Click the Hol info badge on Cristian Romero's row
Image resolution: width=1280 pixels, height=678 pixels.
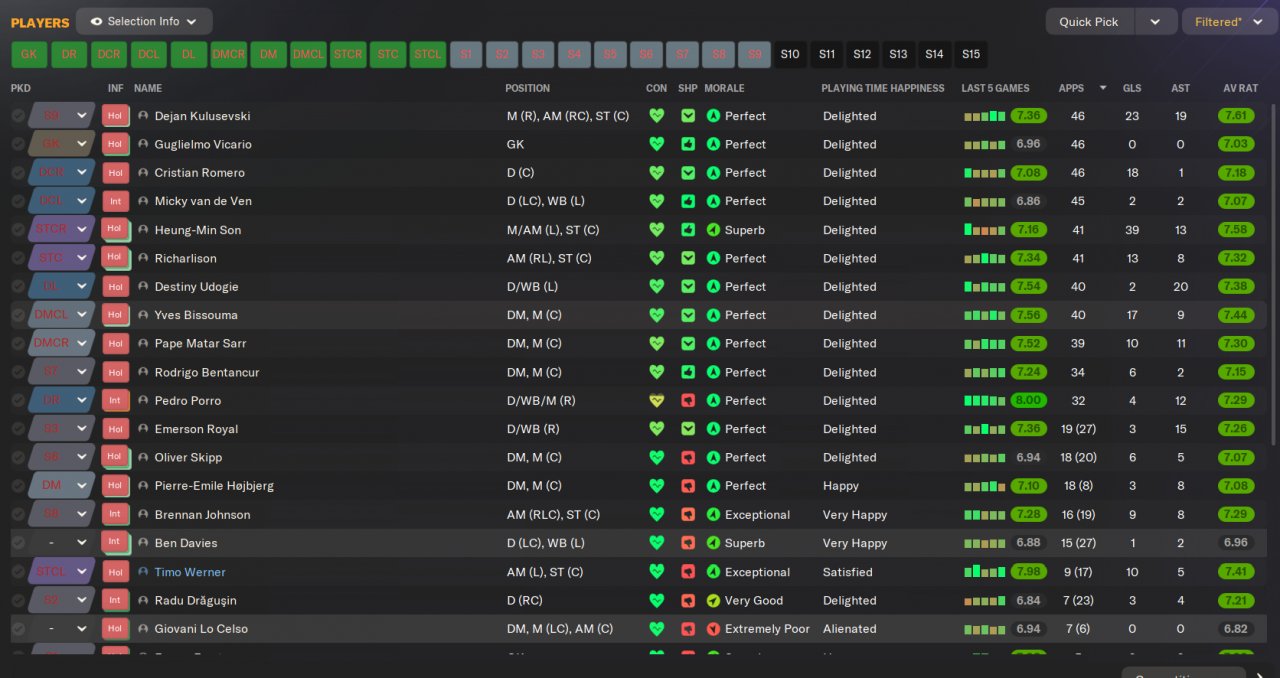pos(115,173)
